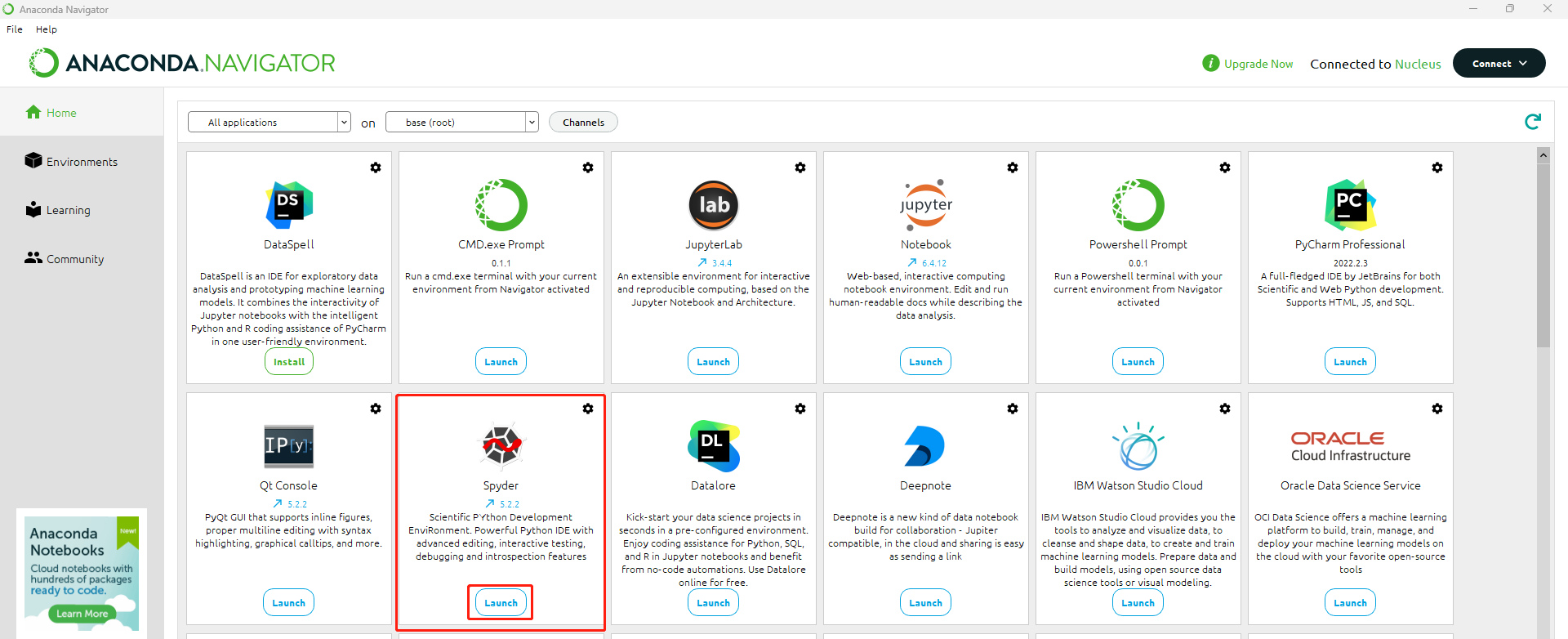This screenshot has width=1568, height=639.
Task: Click the Spyder web icon
Action: click(x=501, y=445)
